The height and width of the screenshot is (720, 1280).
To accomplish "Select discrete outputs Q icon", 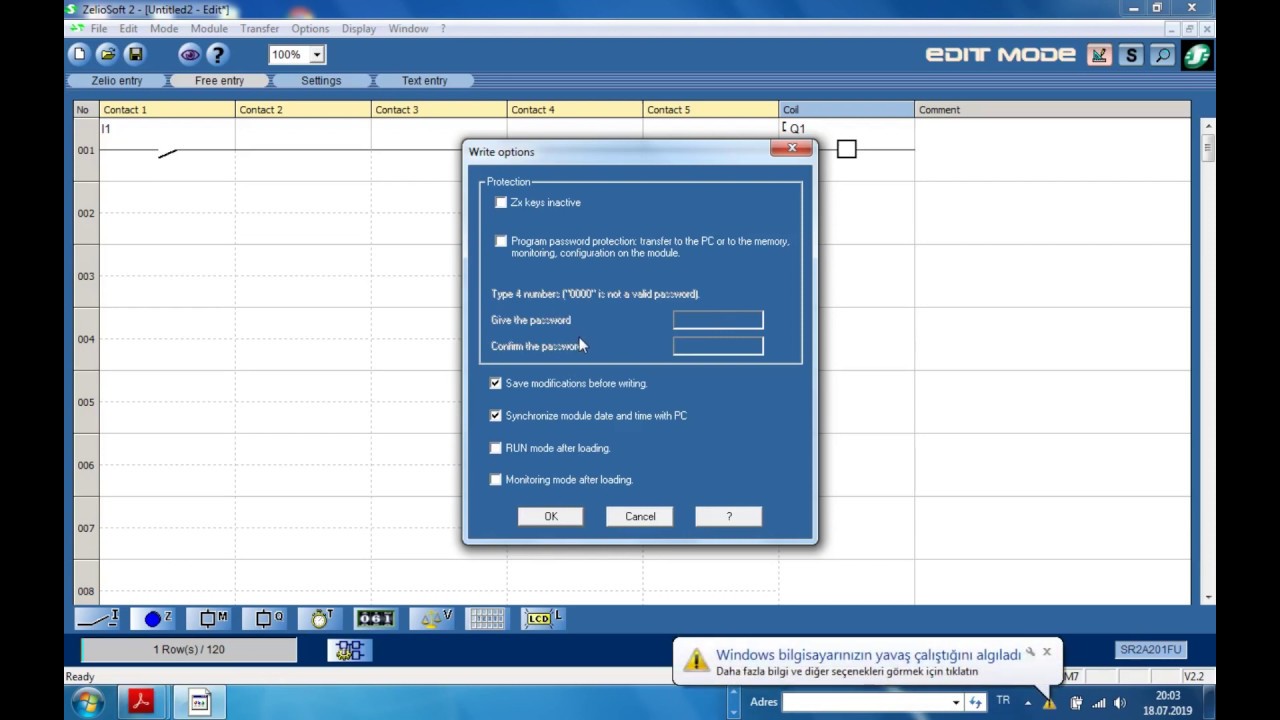I will [266, 619].
